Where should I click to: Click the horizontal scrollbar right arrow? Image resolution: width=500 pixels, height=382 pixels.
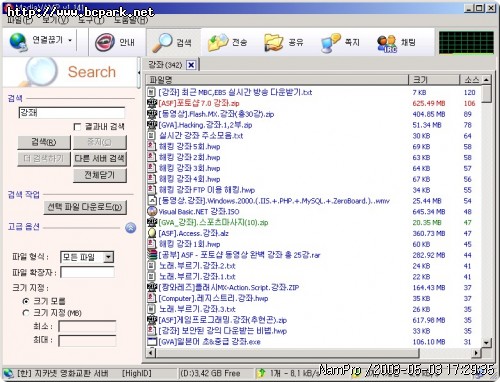pos(476,352)
